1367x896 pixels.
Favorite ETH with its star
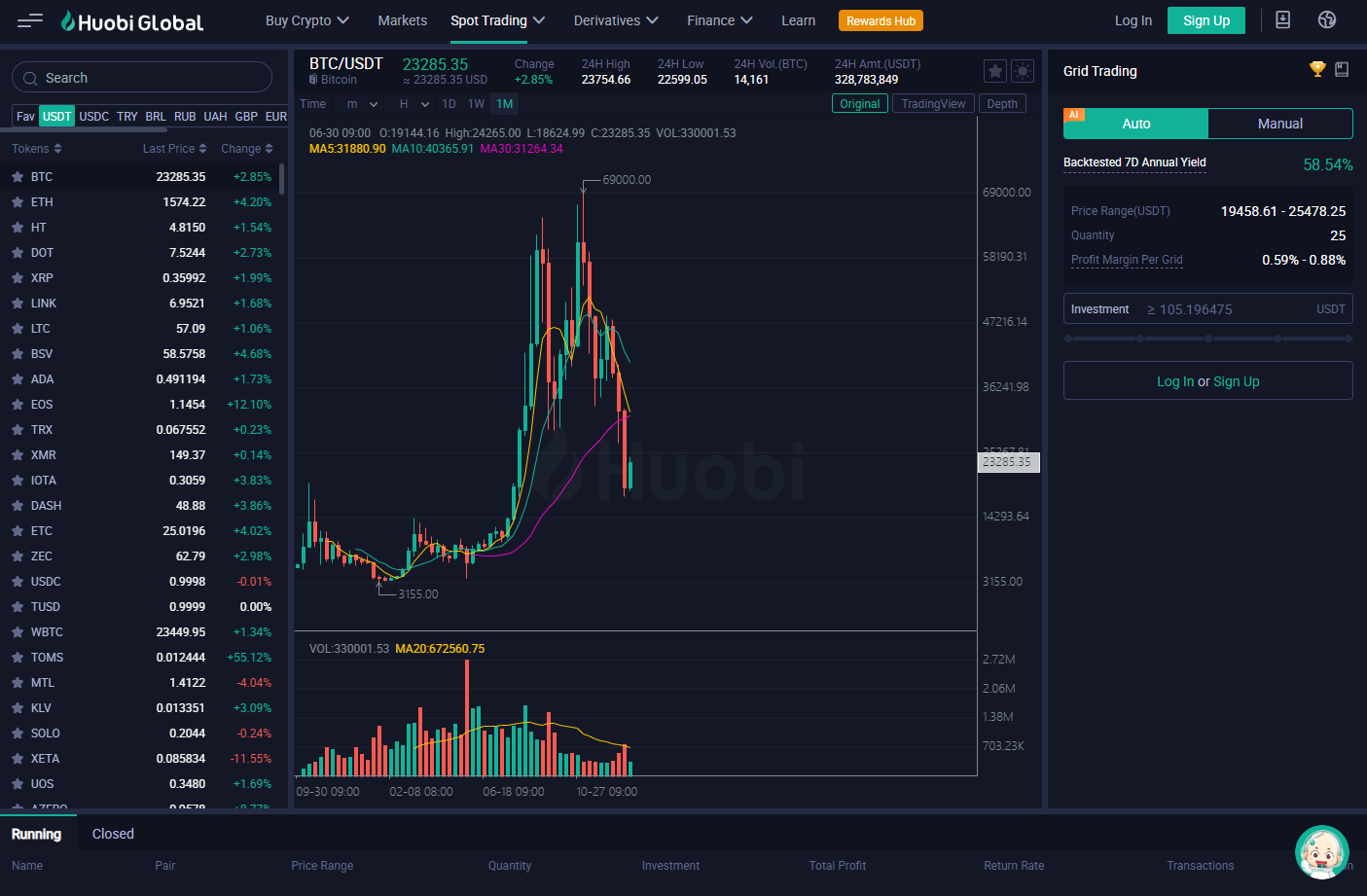[x=18, y=202]
